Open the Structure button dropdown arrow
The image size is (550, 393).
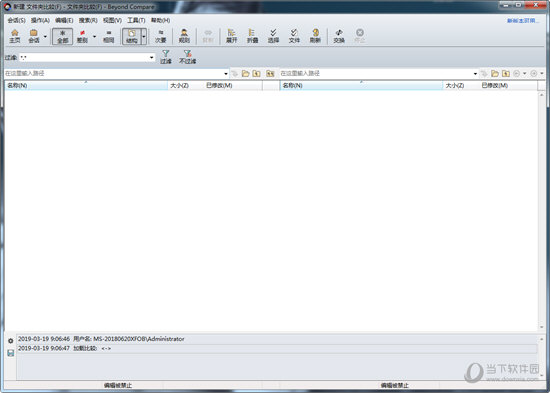144,36
